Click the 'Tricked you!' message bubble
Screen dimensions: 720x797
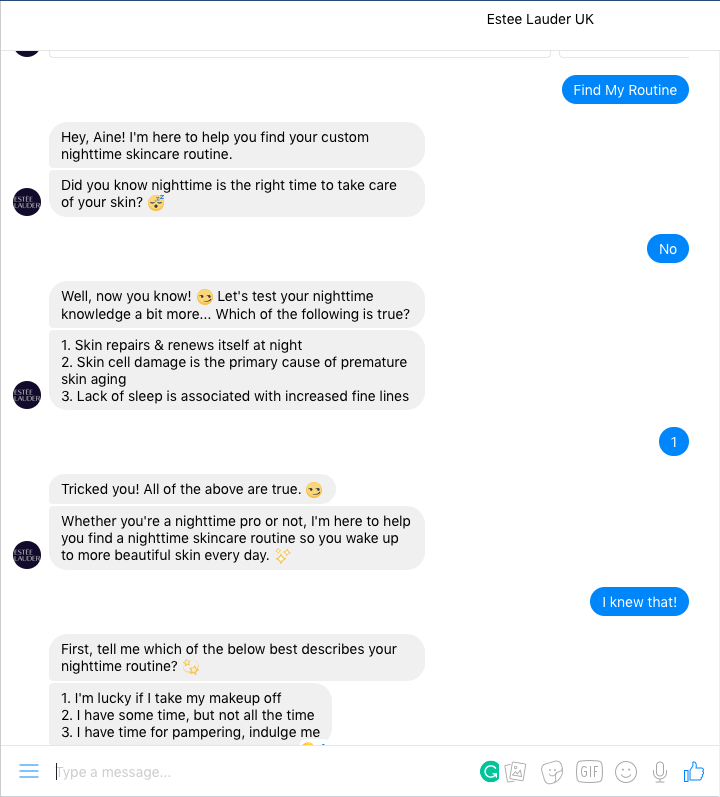[x=192, y=489]
